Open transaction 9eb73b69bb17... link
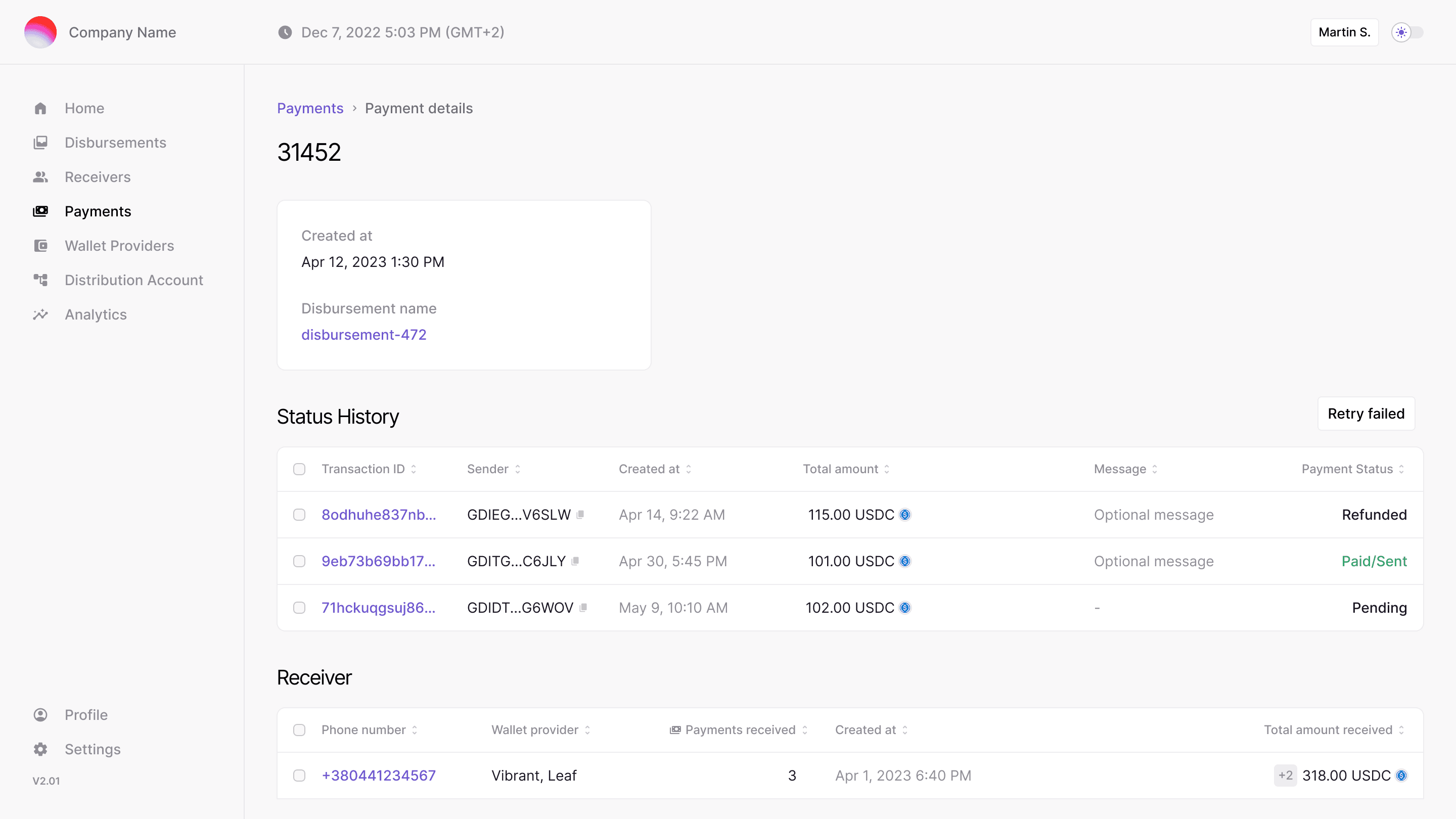 point(379,561)
